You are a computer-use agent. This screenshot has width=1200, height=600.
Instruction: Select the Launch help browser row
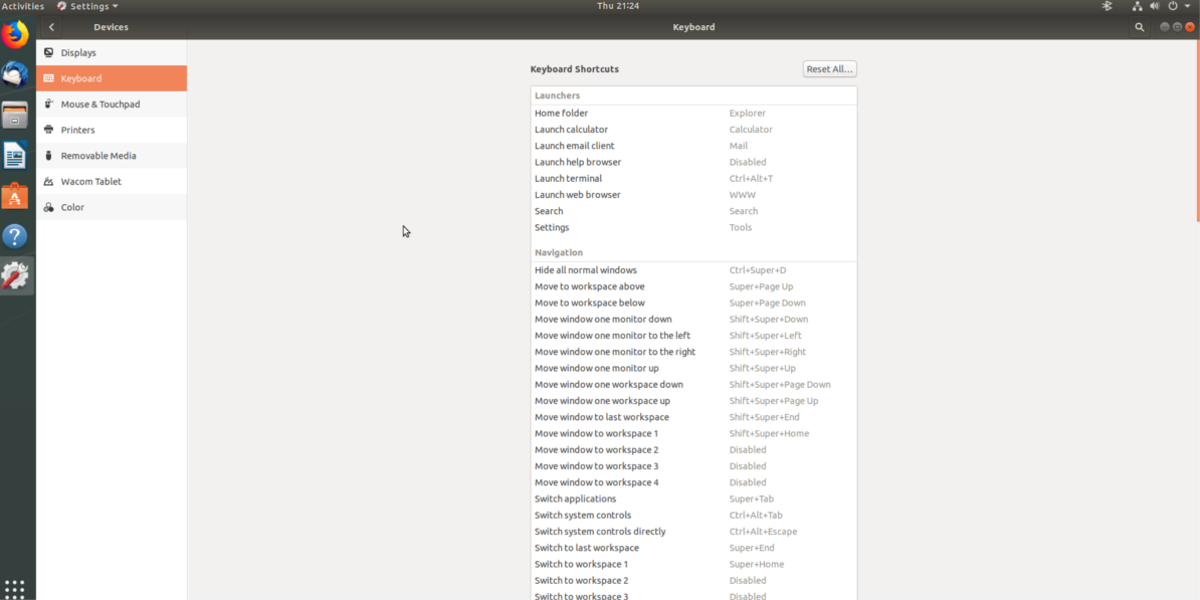(693, 162)
